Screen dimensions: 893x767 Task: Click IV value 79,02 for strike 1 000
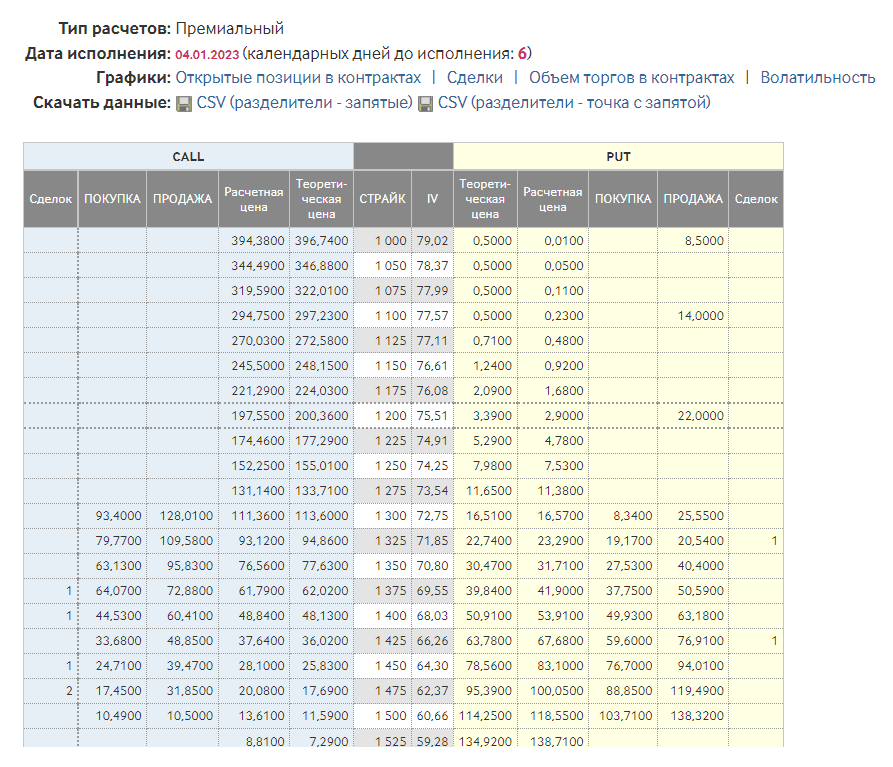click(432, 241)
